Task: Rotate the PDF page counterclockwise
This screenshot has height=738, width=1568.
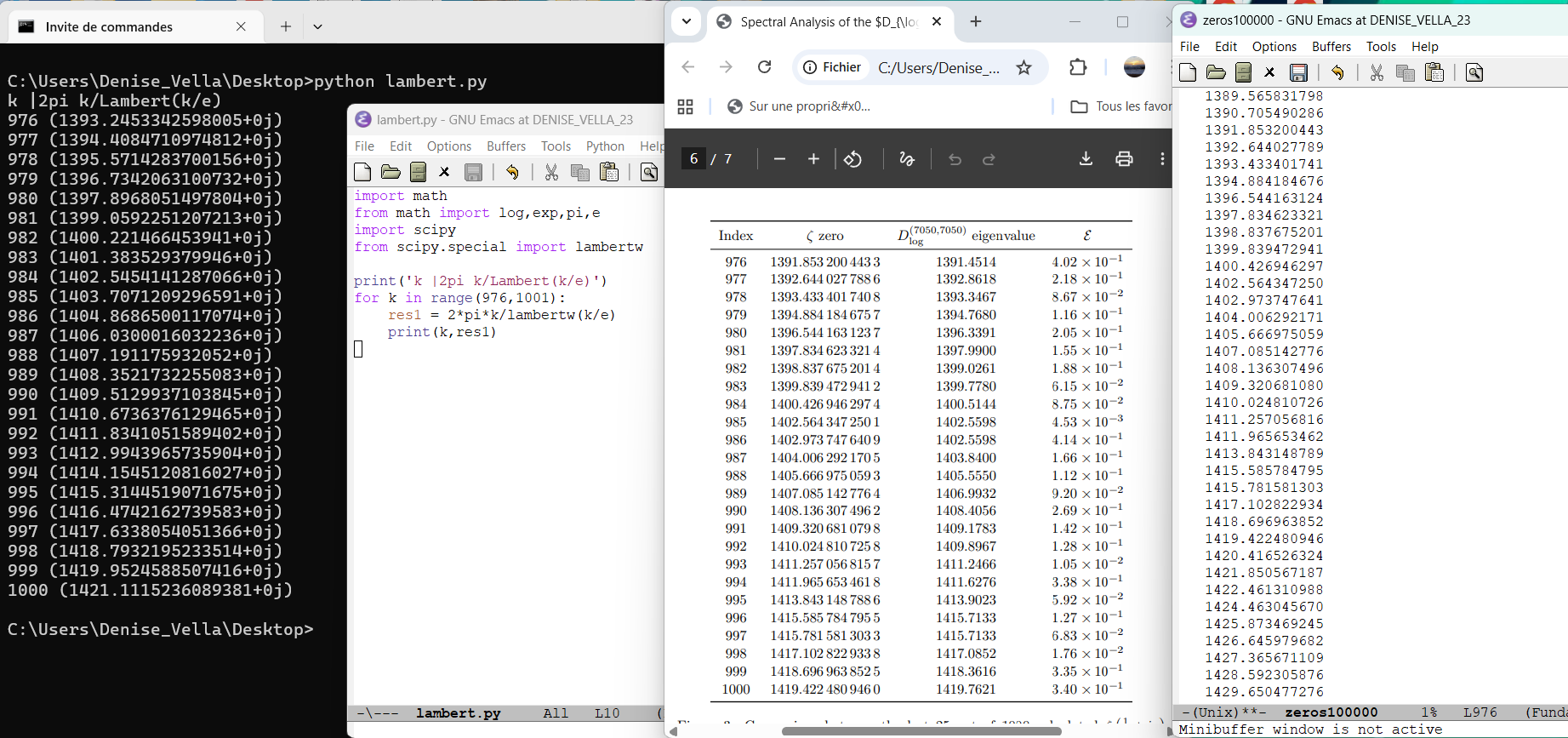Action: [x=852, y=159]
